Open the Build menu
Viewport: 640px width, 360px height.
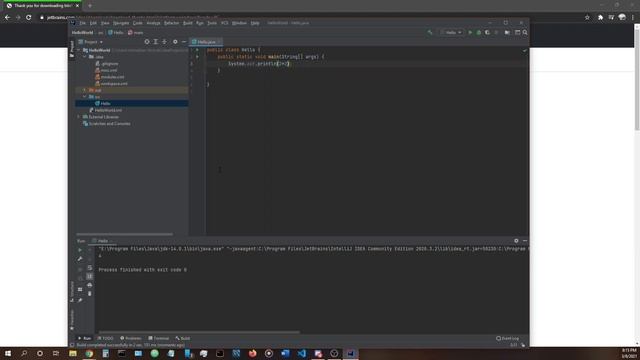(188, 23)
